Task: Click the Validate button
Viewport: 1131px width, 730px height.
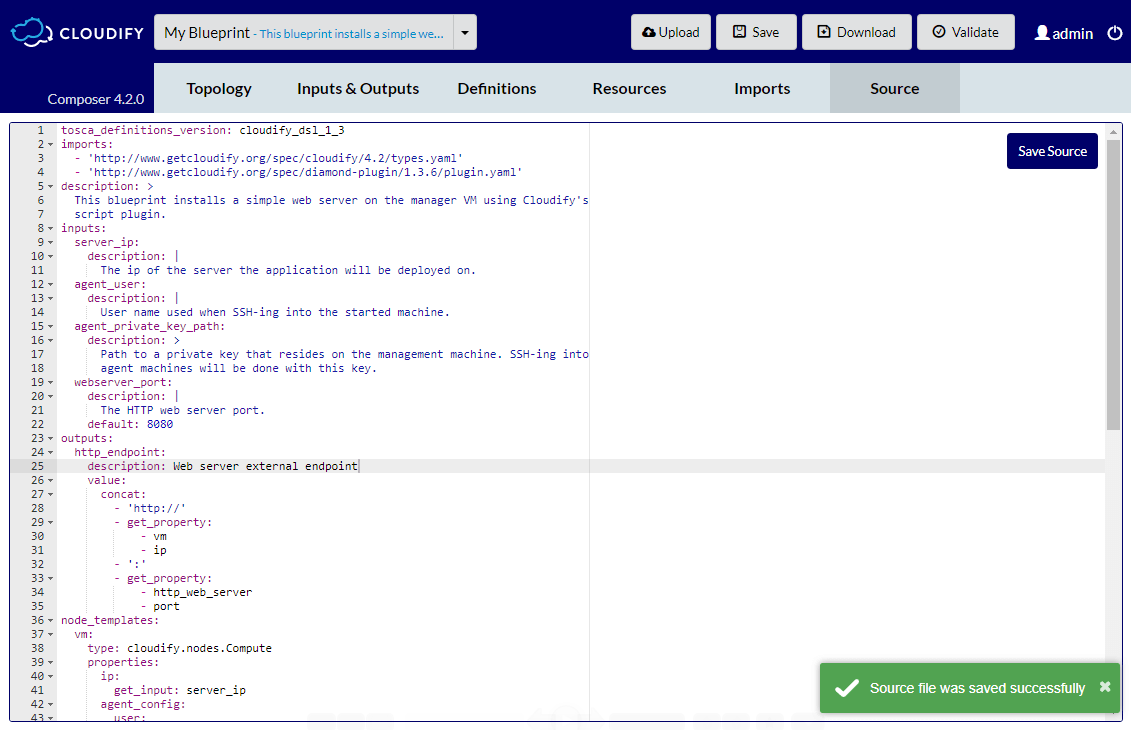Action: (965, 32)
